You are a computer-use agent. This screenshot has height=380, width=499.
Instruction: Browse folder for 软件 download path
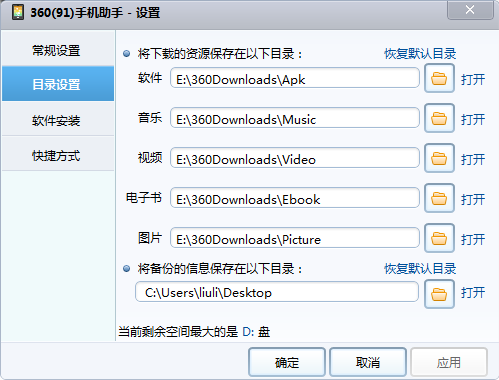pyautogui.click(x=439, y=78)
